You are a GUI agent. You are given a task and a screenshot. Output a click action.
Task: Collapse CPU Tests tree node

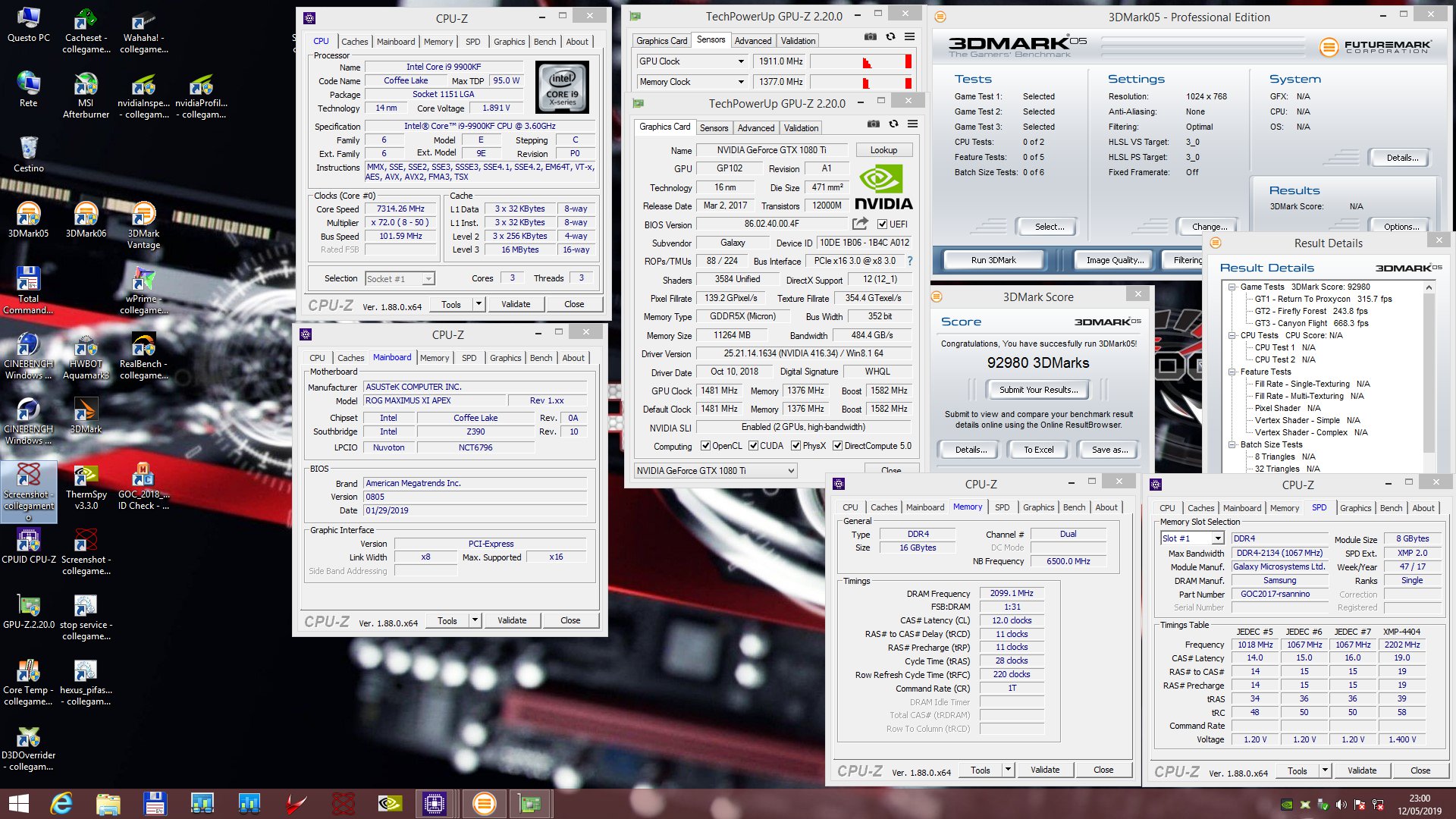(x=1233, y=335)
